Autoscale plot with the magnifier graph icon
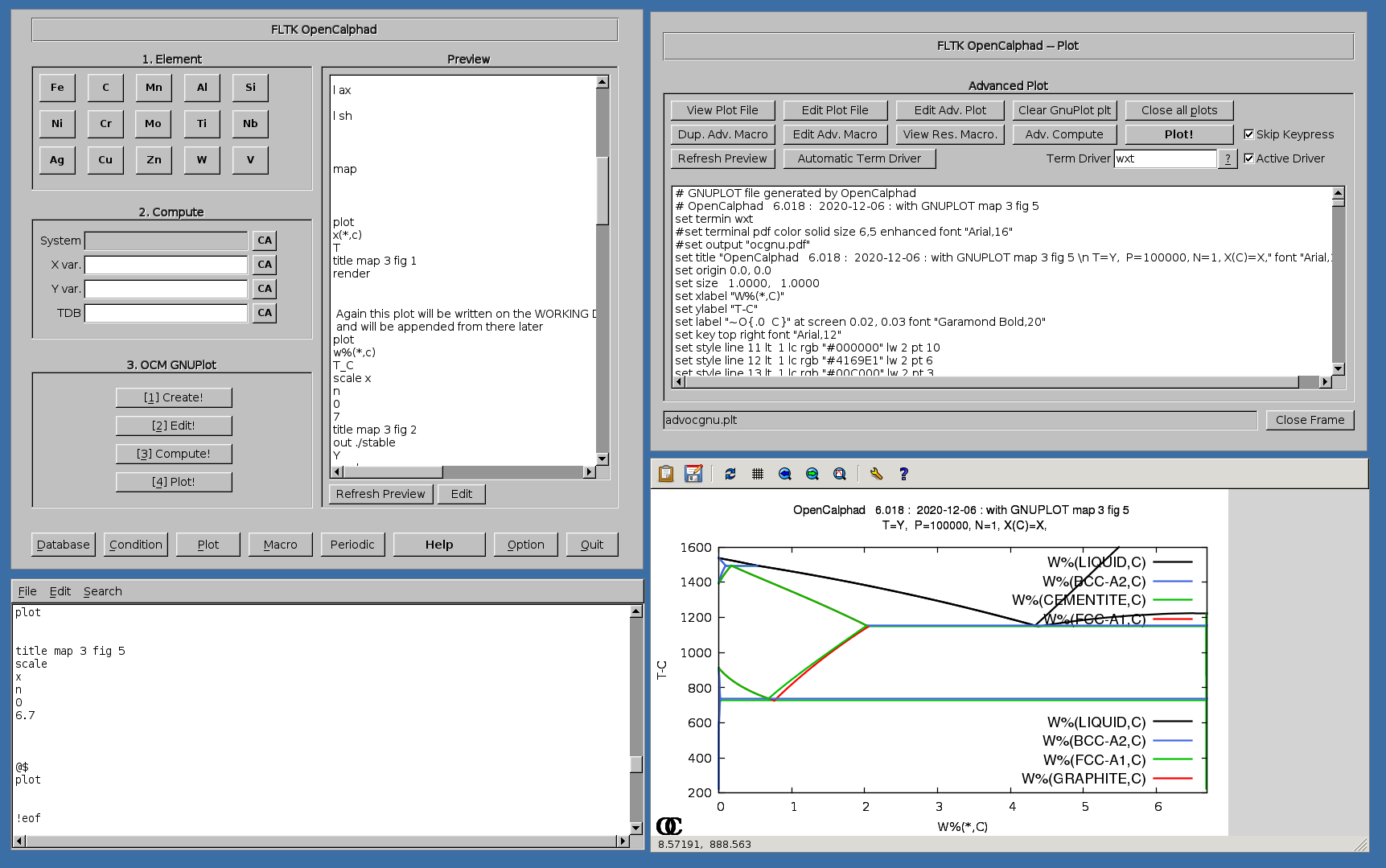The image size is (1386, 868). (x=840, y=474)
